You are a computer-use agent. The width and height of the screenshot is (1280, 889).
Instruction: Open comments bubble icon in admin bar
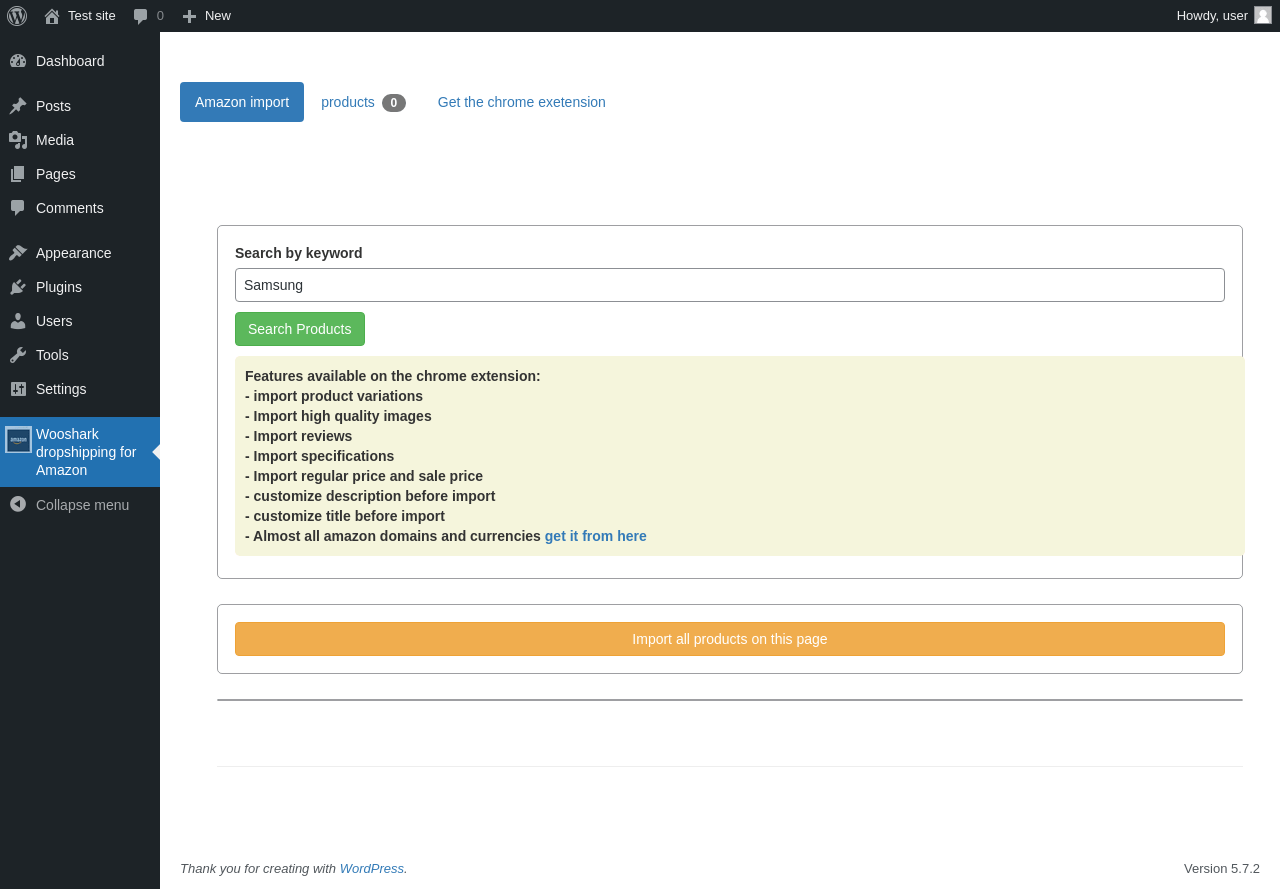141,16
